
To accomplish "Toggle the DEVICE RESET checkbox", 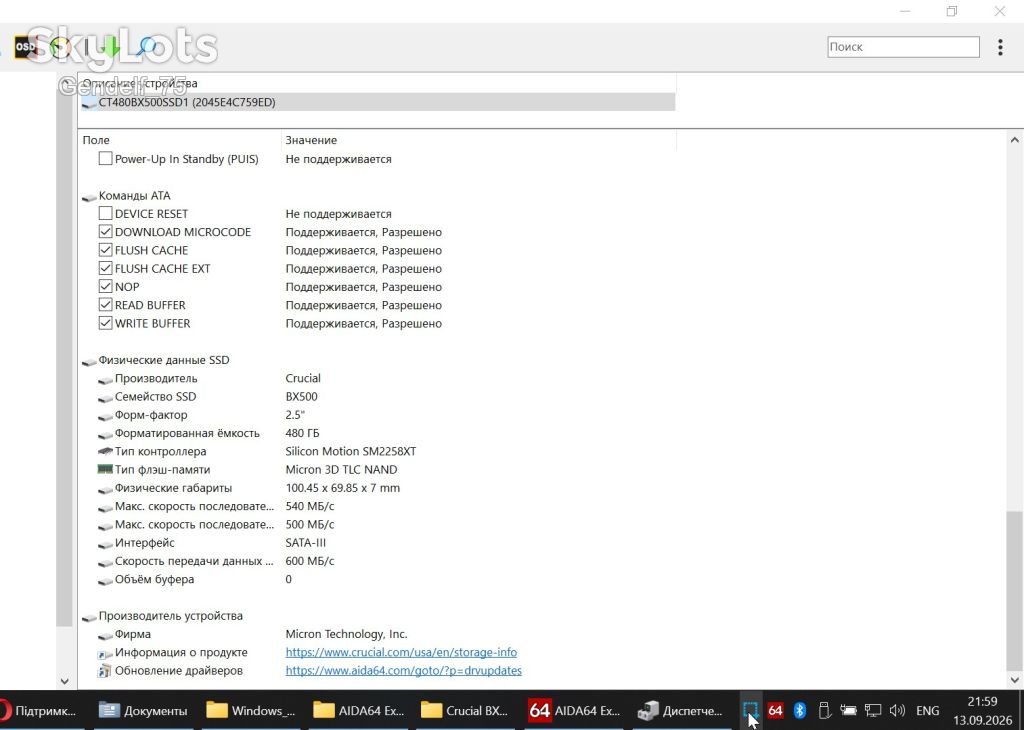I will (x=105, y=214).
